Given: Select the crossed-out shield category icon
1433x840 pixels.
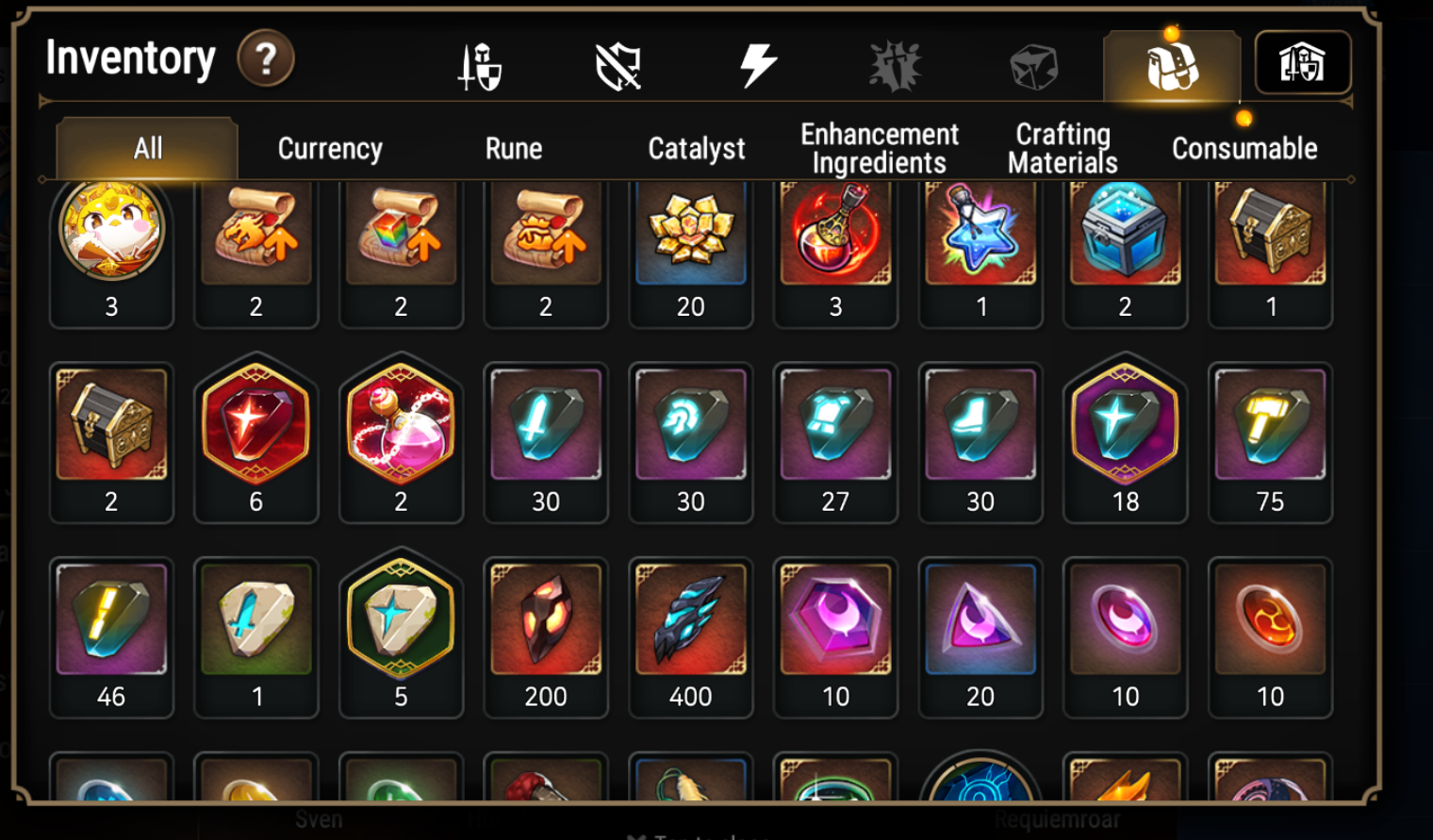Looking at the screenshot, I should pos(618,67).
